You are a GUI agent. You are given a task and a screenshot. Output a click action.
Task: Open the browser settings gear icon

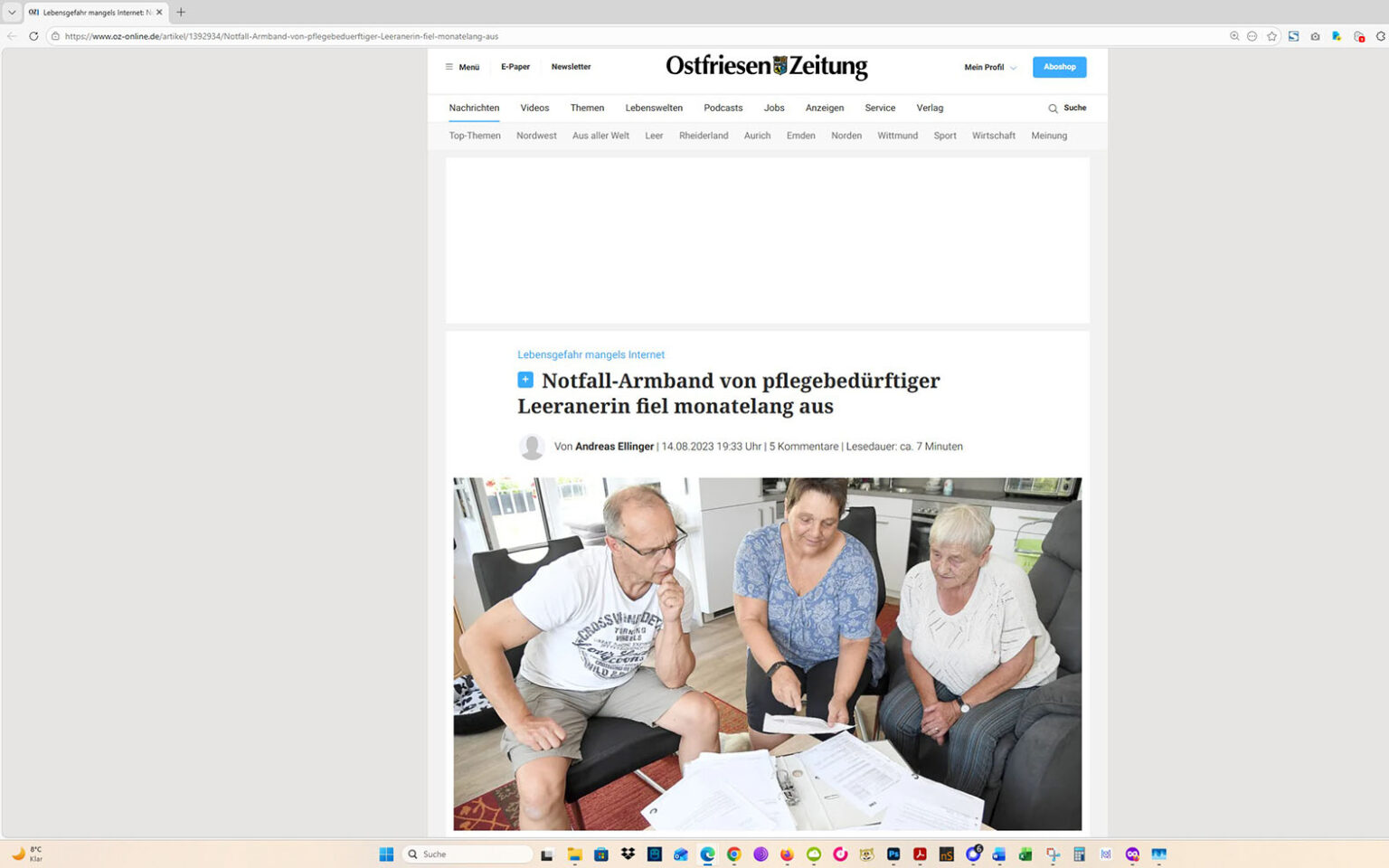click(x=1378, y=36)
